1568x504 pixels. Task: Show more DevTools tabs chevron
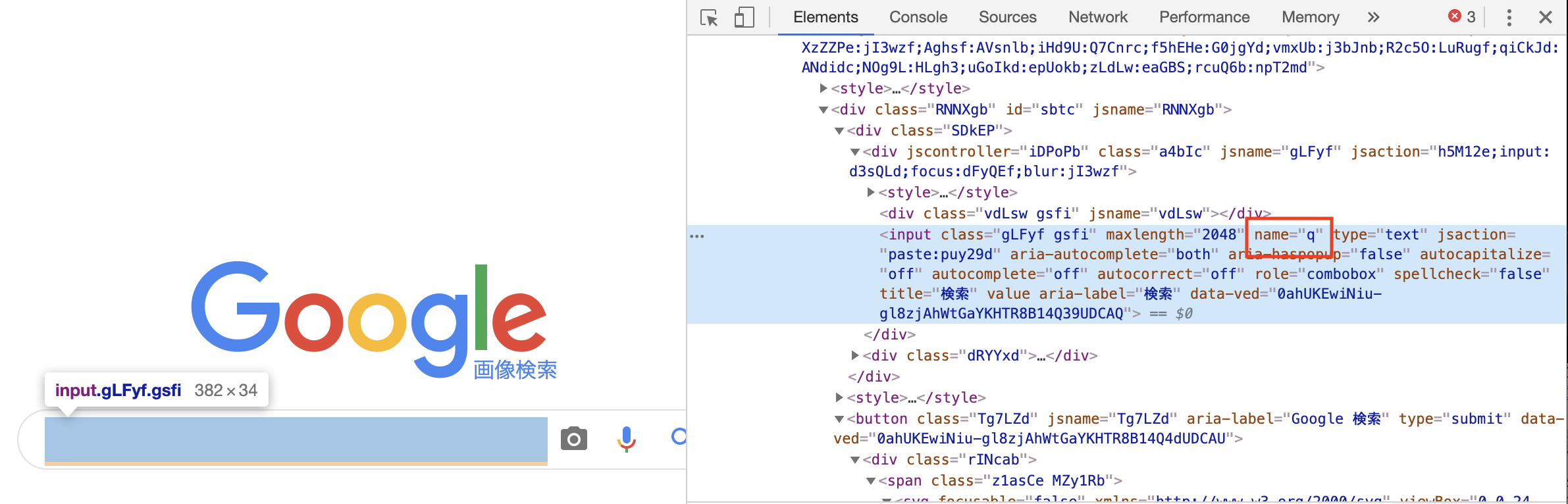click(1373, 17)
